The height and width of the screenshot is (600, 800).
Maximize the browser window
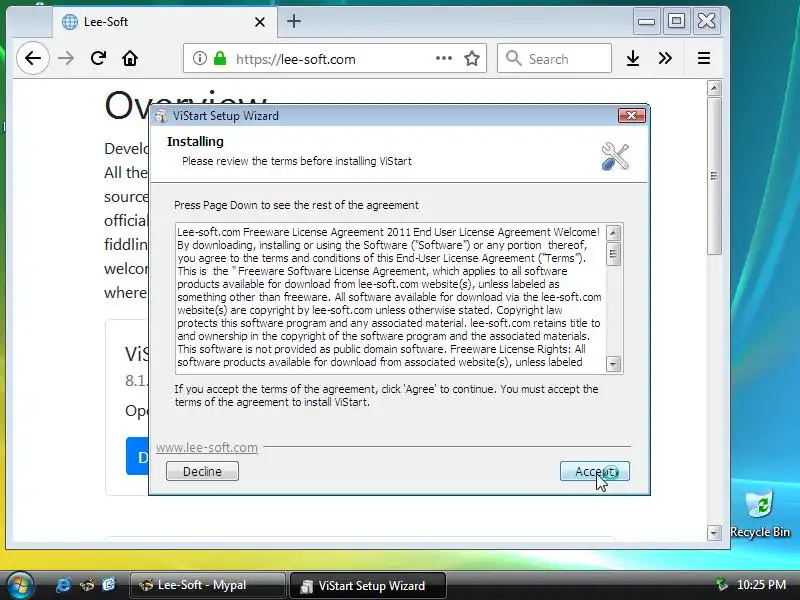pyautogui.click(x=677, y=21)
